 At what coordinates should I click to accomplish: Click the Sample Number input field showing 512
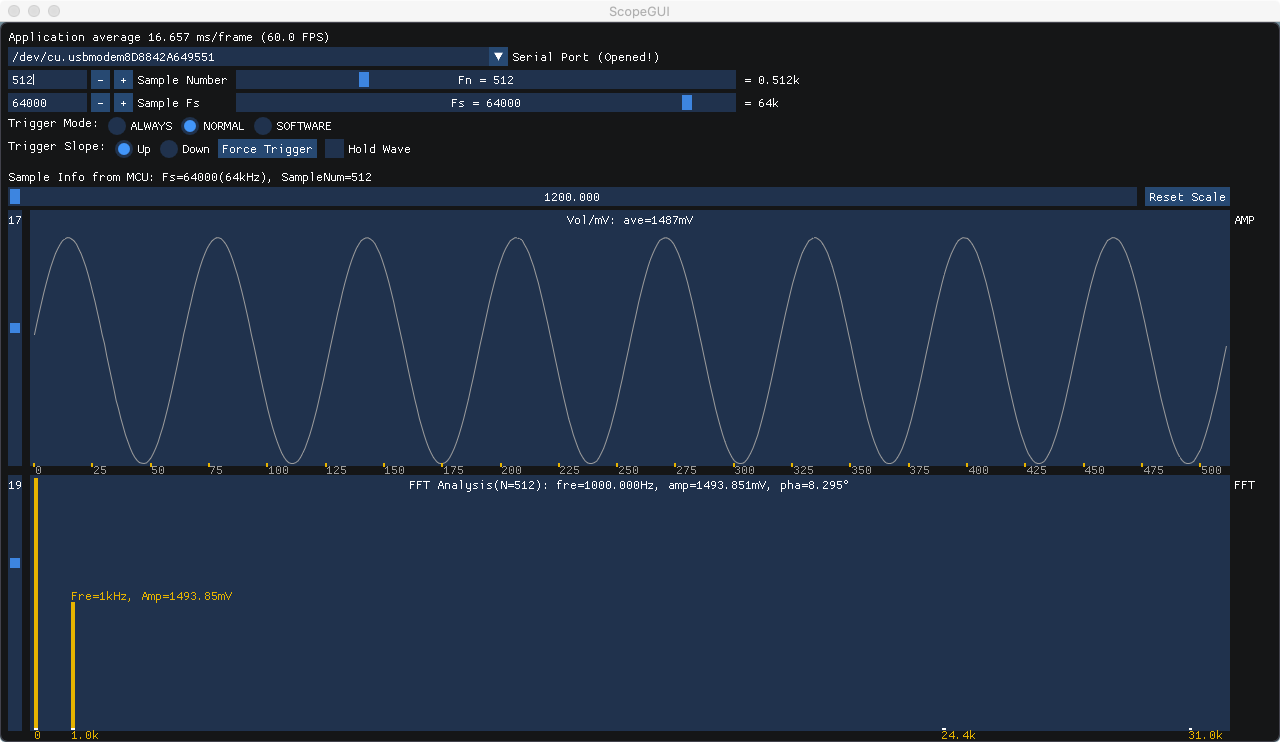pos(47,80)
